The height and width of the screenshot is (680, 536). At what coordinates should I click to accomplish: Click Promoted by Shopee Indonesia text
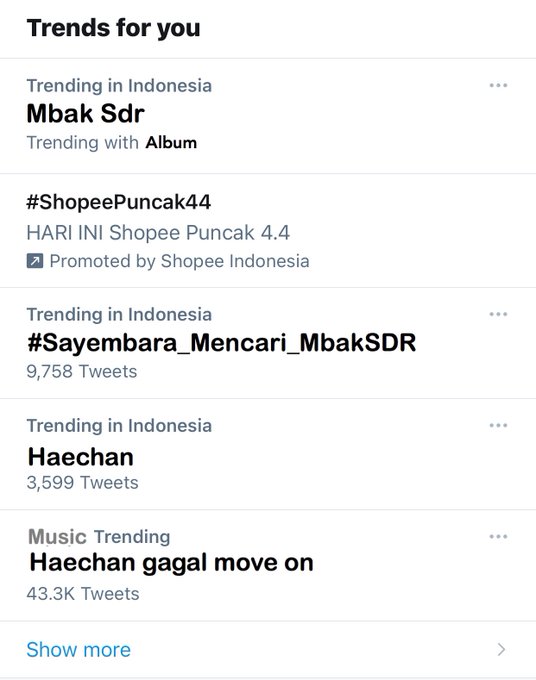180,261
